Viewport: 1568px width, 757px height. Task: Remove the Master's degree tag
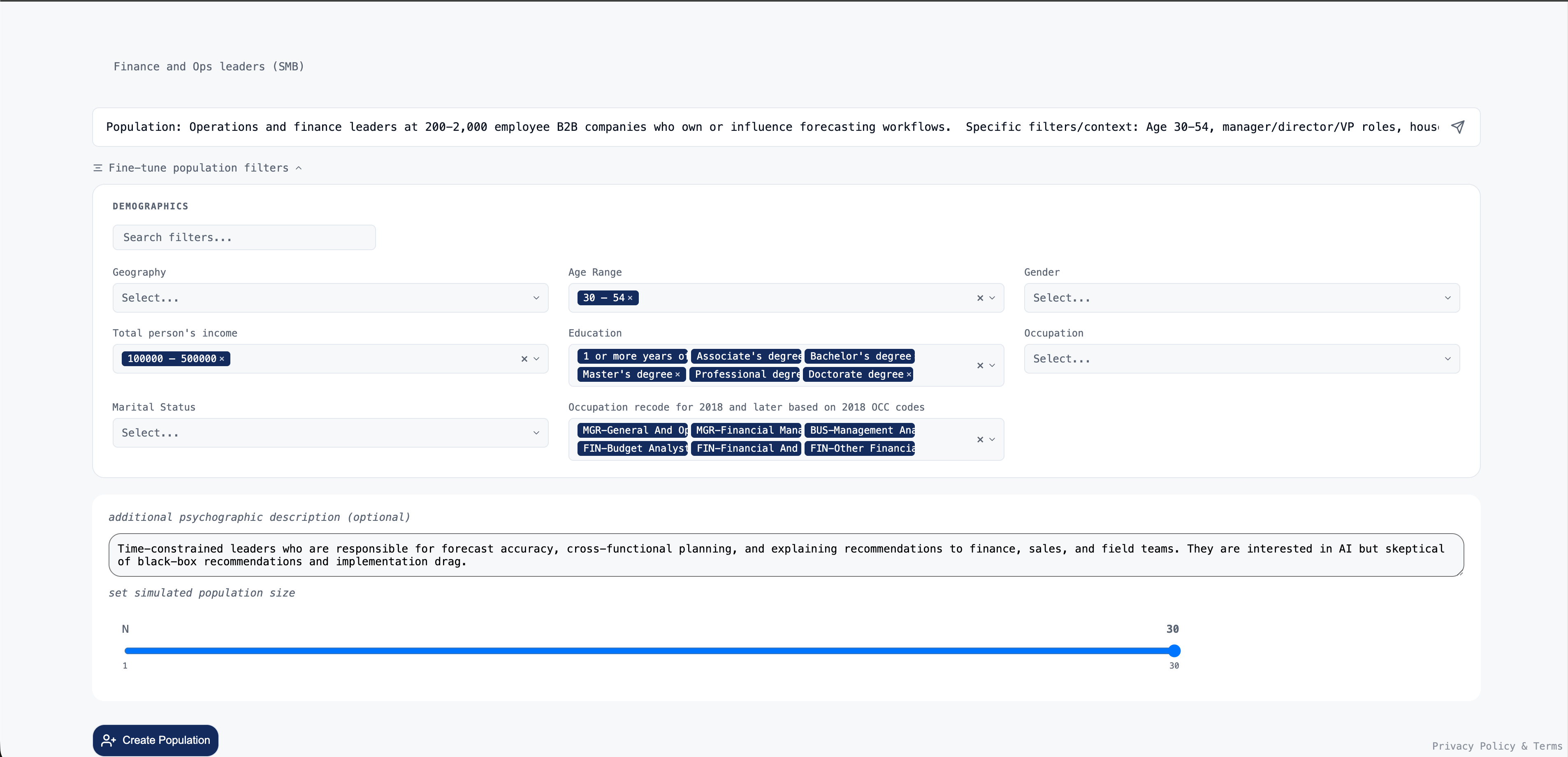point(677,374)
